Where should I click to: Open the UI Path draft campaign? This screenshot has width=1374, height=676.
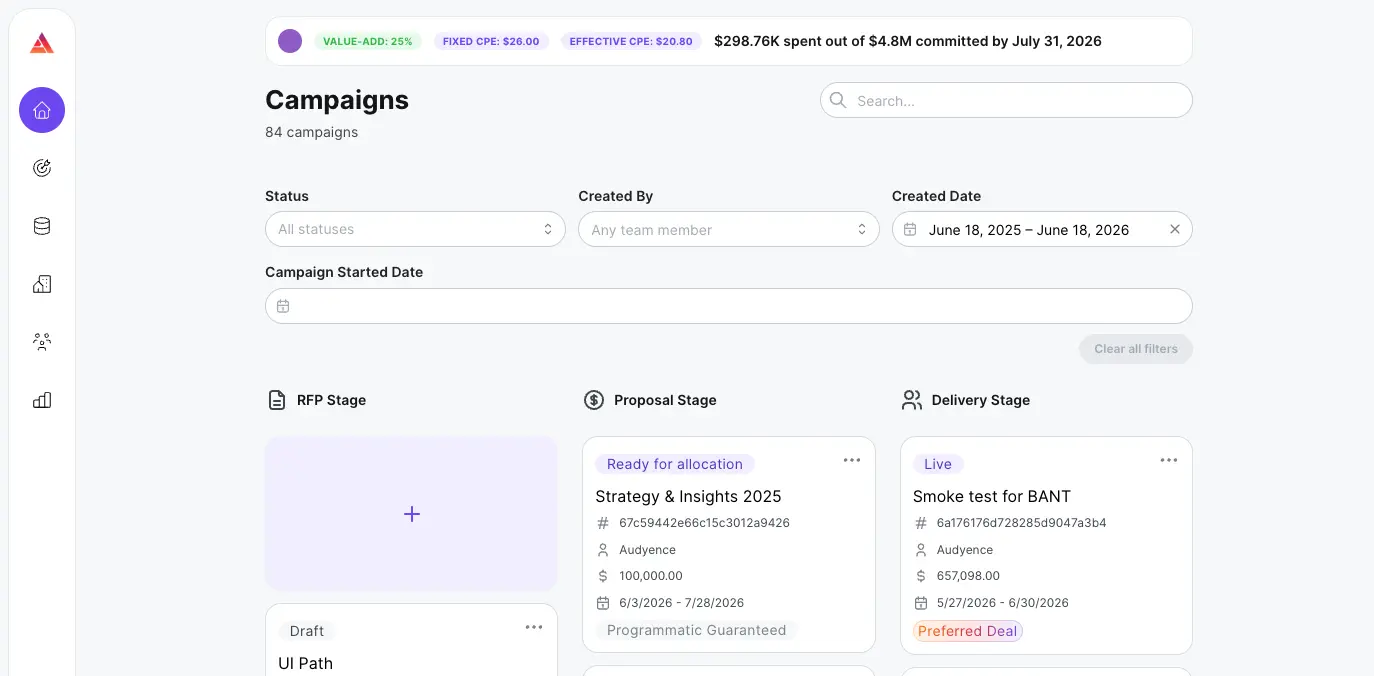pyautogui.click(x=305, y=663)
